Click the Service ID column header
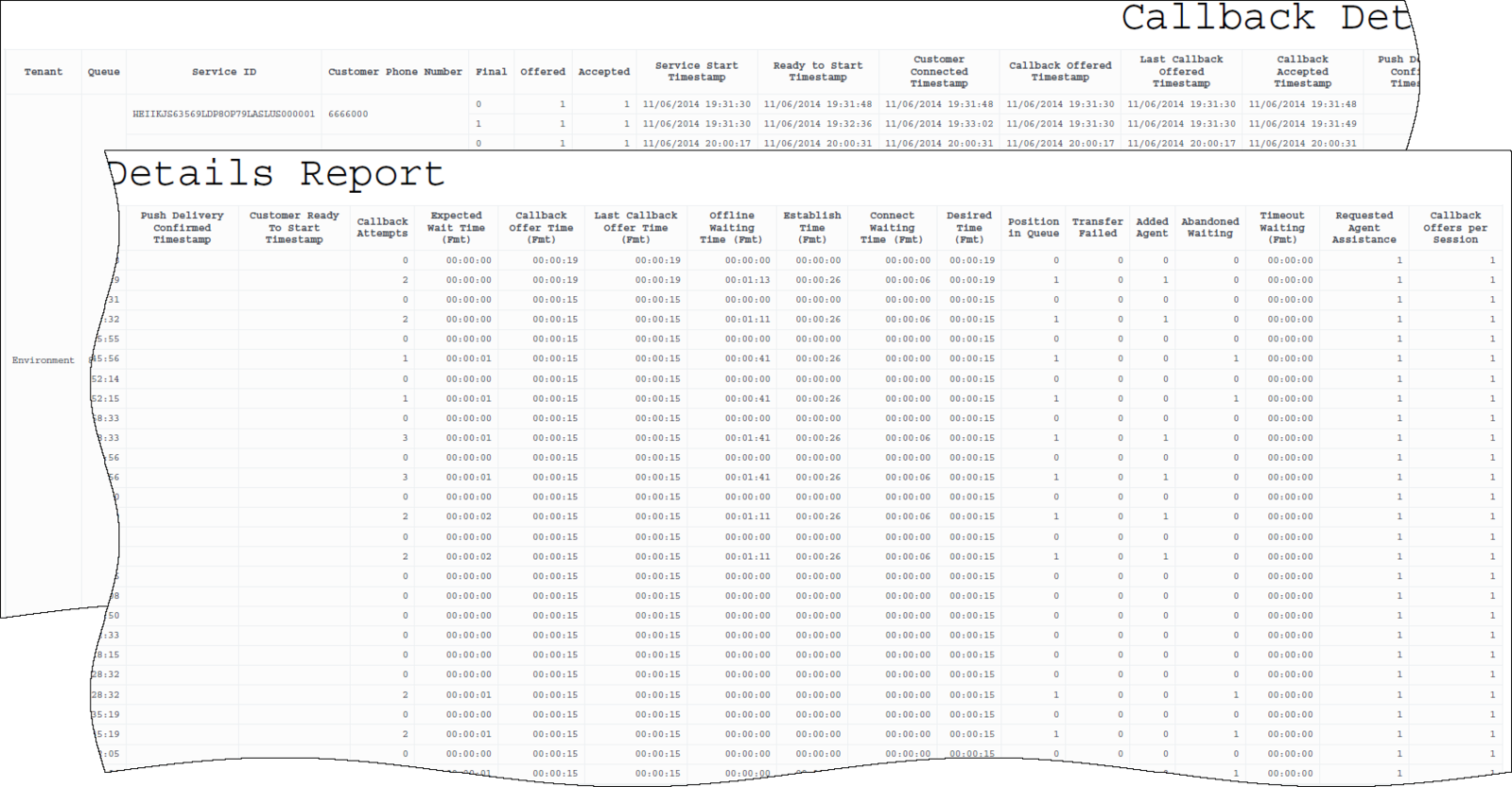 coord(224,72)
